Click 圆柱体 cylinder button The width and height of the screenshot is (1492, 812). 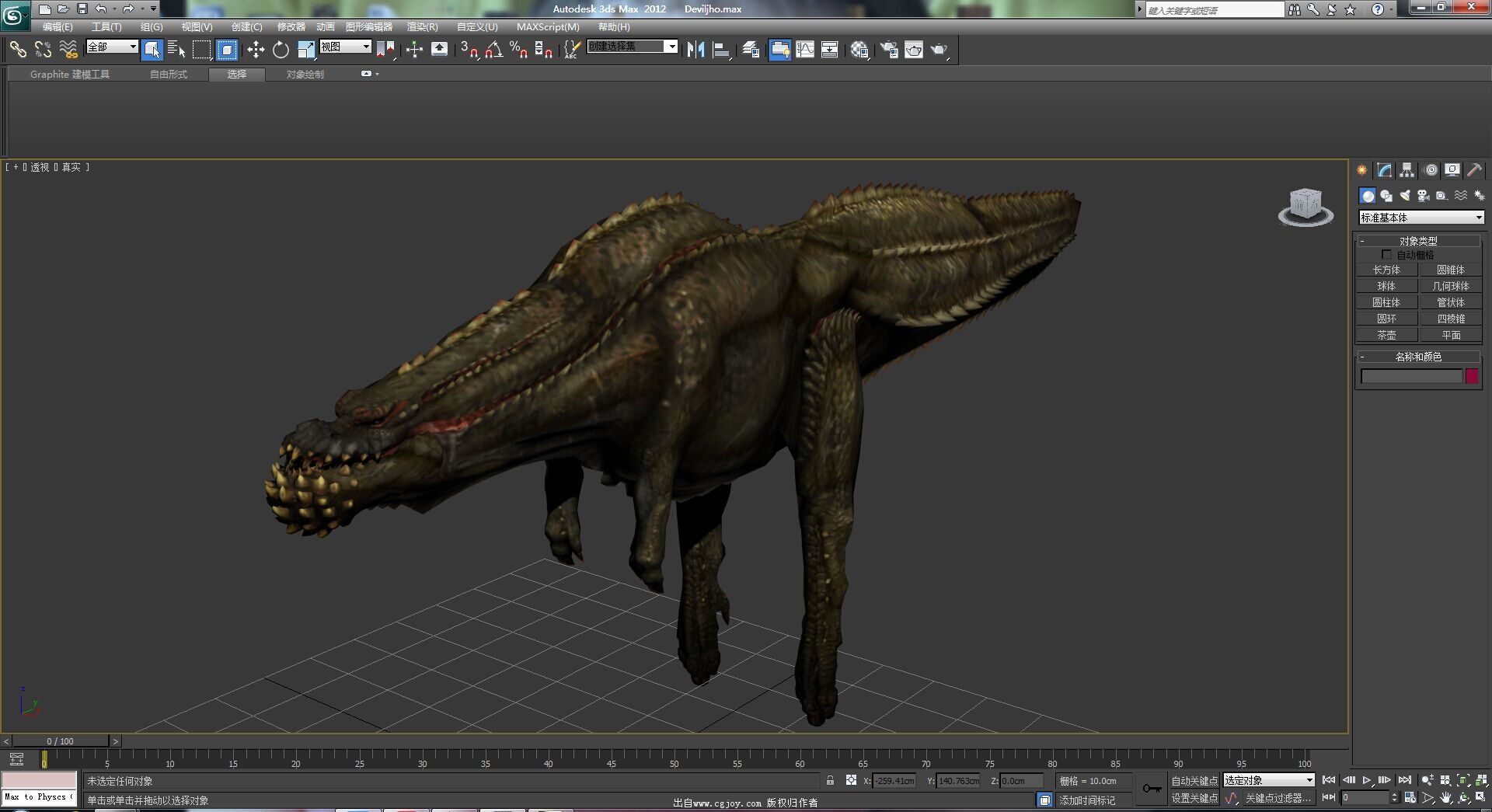(x=1387, y=303)
